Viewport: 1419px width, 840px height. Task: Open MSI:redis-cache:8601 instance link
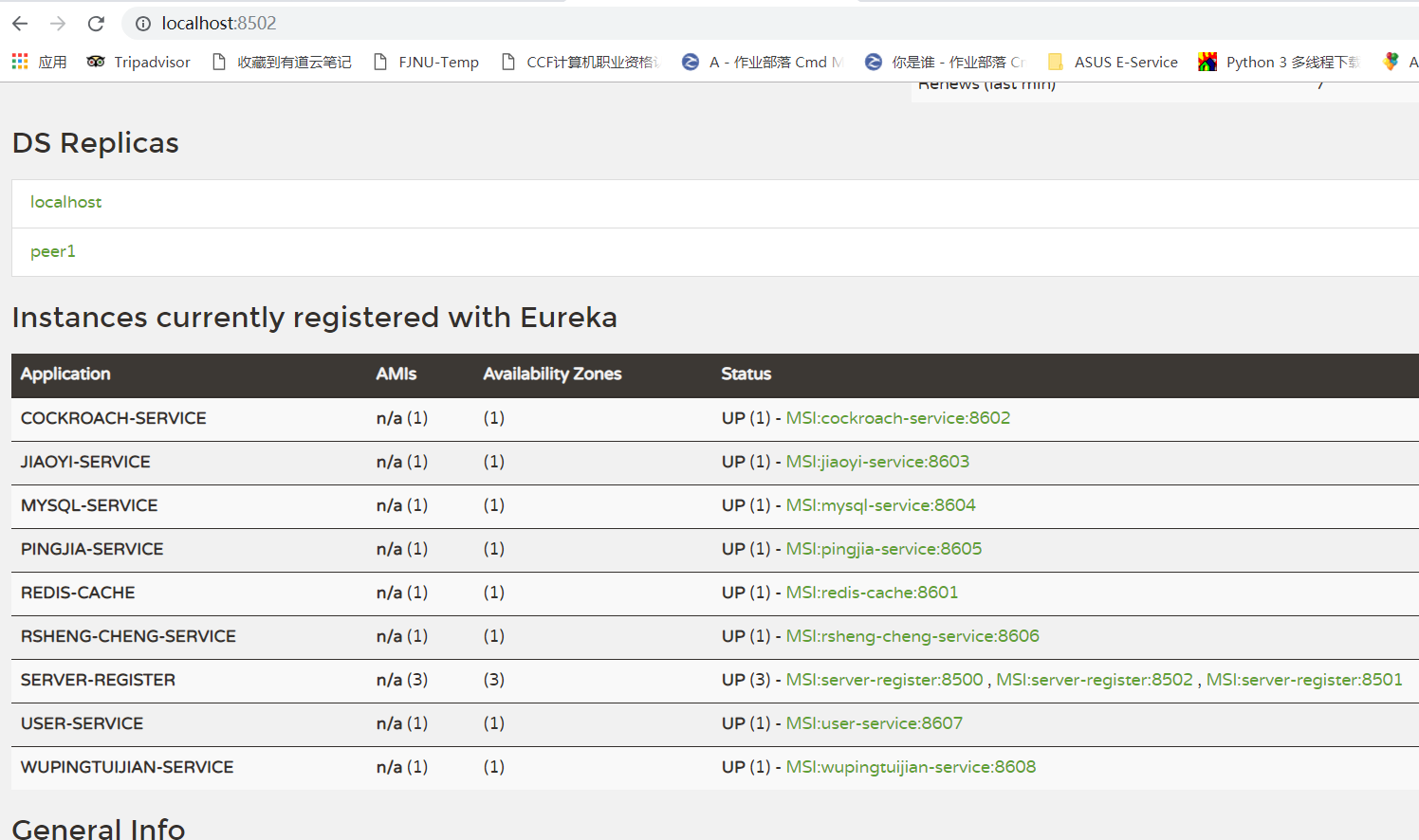point(872,593)
